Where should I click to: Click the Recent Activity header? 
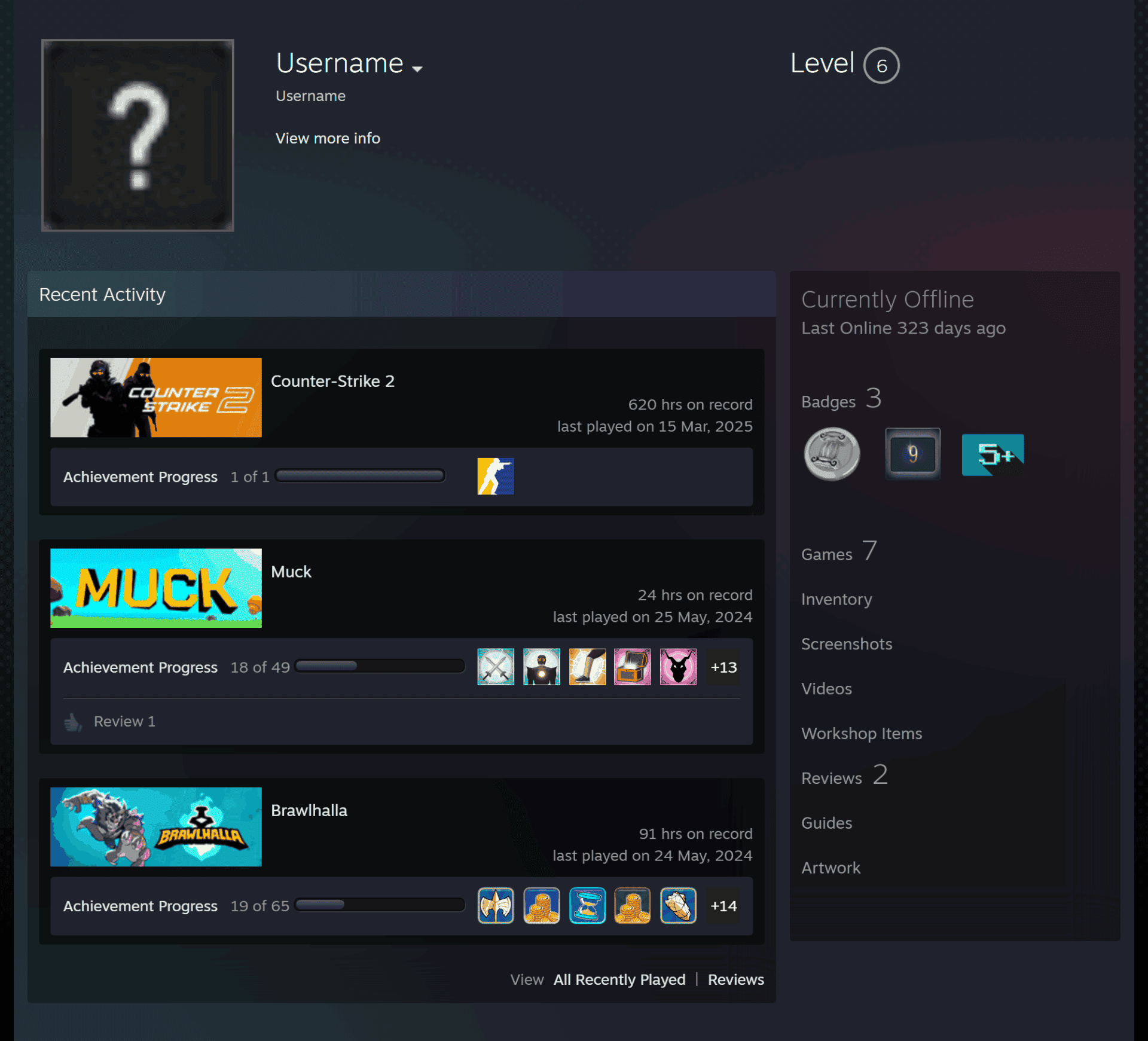click(102, 295)
